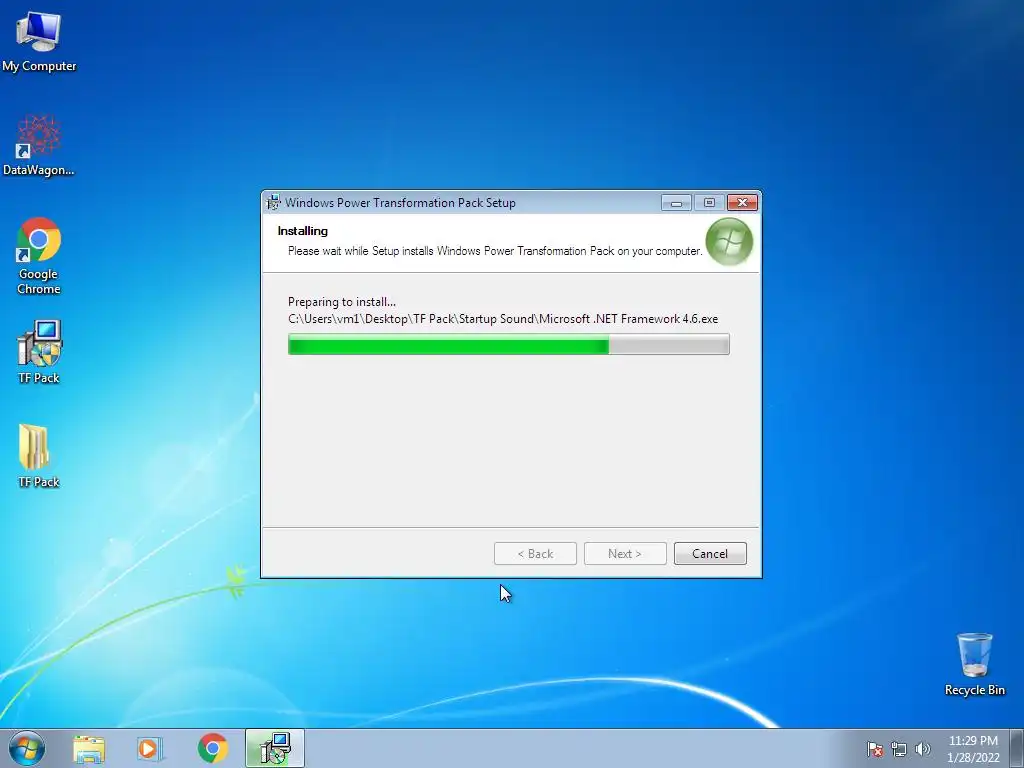
Task: Click the Windows Power Transformation Pack Setup title
Action: 400,202
